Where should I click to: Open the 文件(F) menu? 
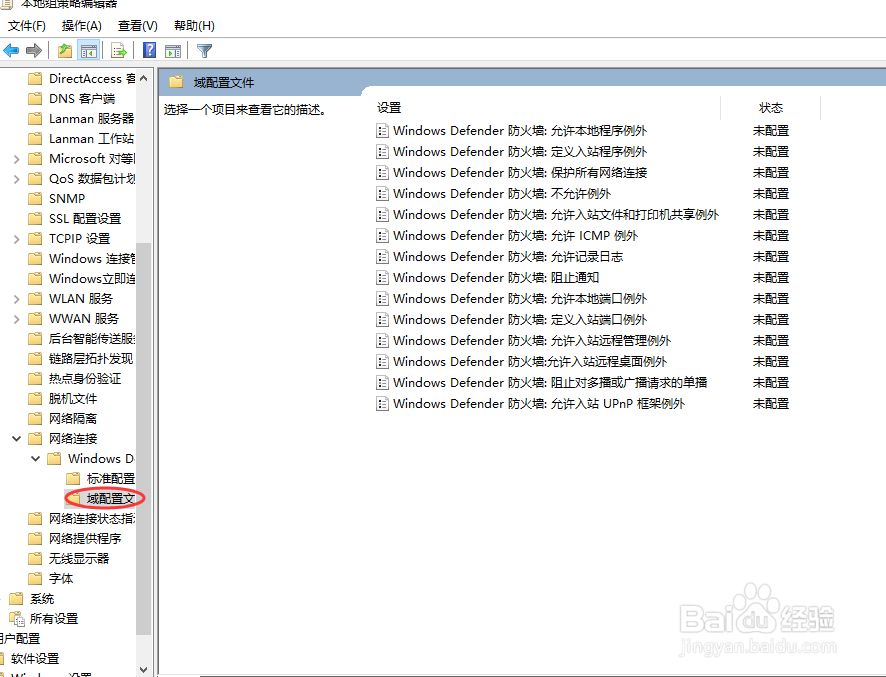pyautogui.click(x=27, y=25)
